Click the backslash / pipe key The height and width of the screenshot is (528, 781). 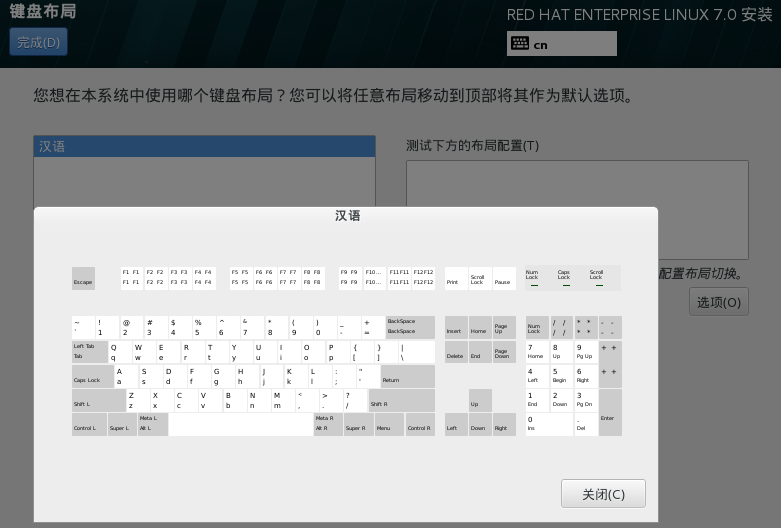pyautogui.click(x=417, y=351)
